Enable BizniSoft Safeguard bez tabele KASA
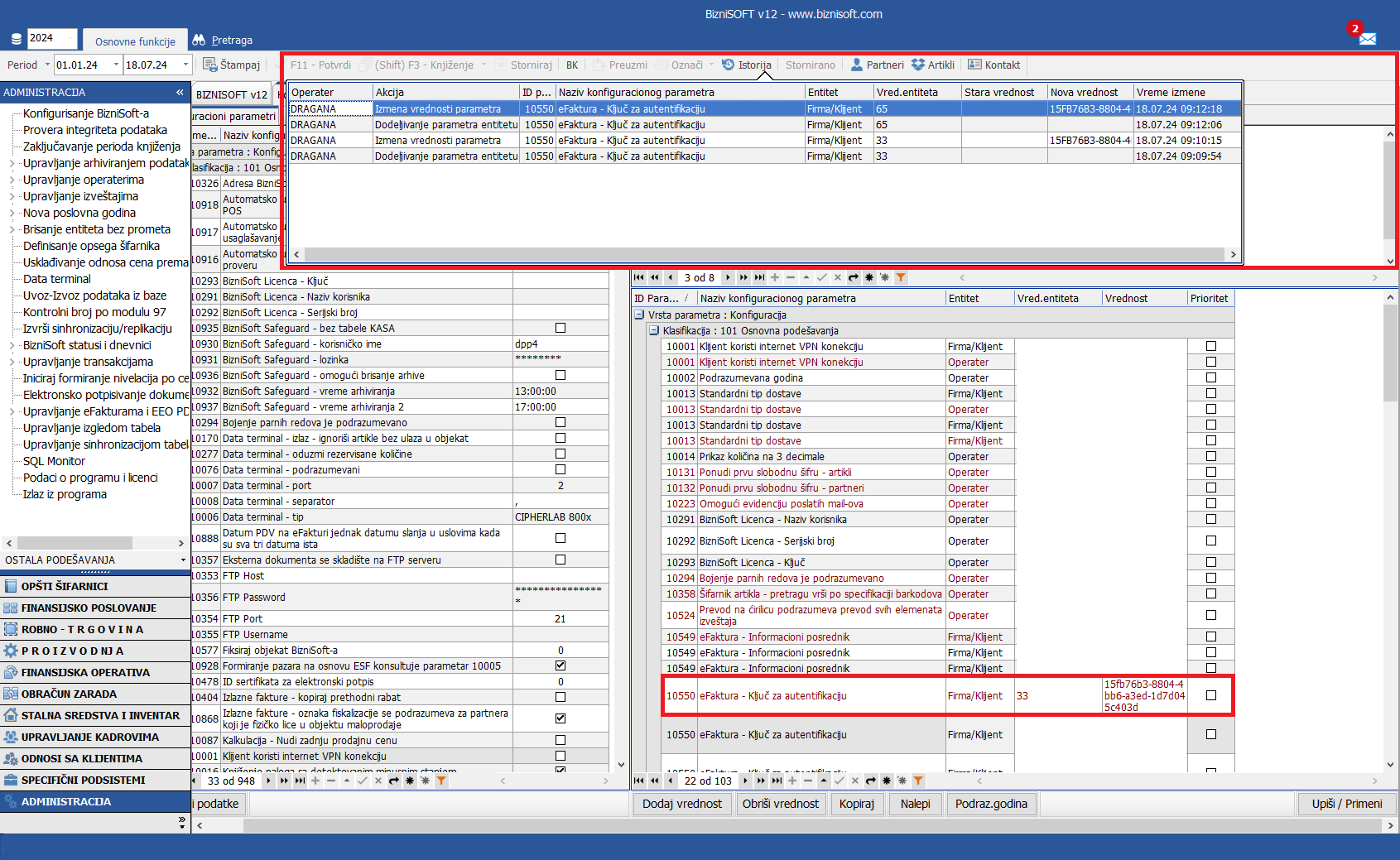 (560, 328)
